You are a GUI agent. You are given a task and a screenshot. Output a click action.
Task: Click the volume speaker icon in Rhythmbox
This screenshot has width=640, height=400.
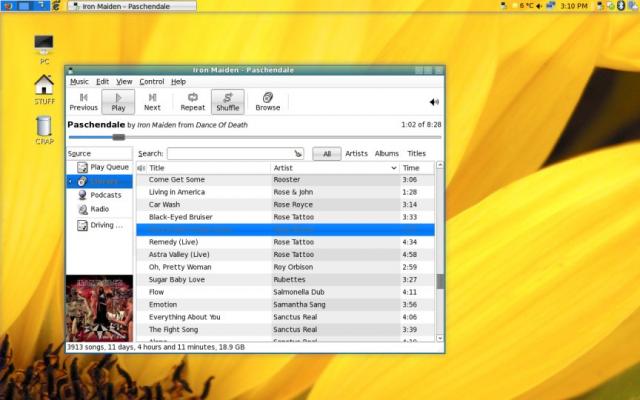[x=434, y=102]
